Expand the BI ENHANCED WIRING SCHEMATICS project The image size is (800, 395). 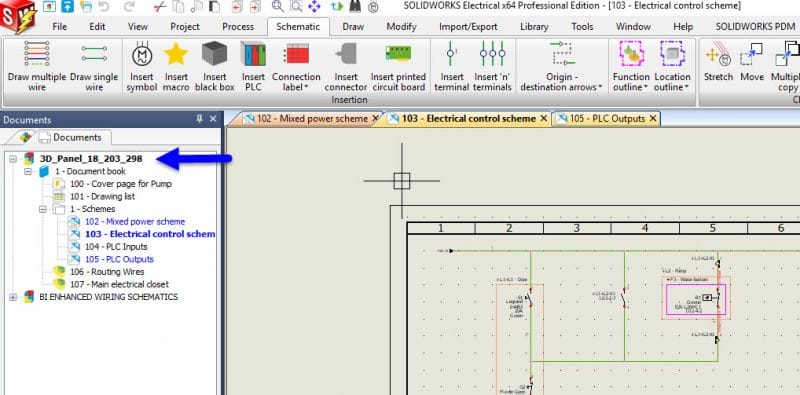[13, 297]
